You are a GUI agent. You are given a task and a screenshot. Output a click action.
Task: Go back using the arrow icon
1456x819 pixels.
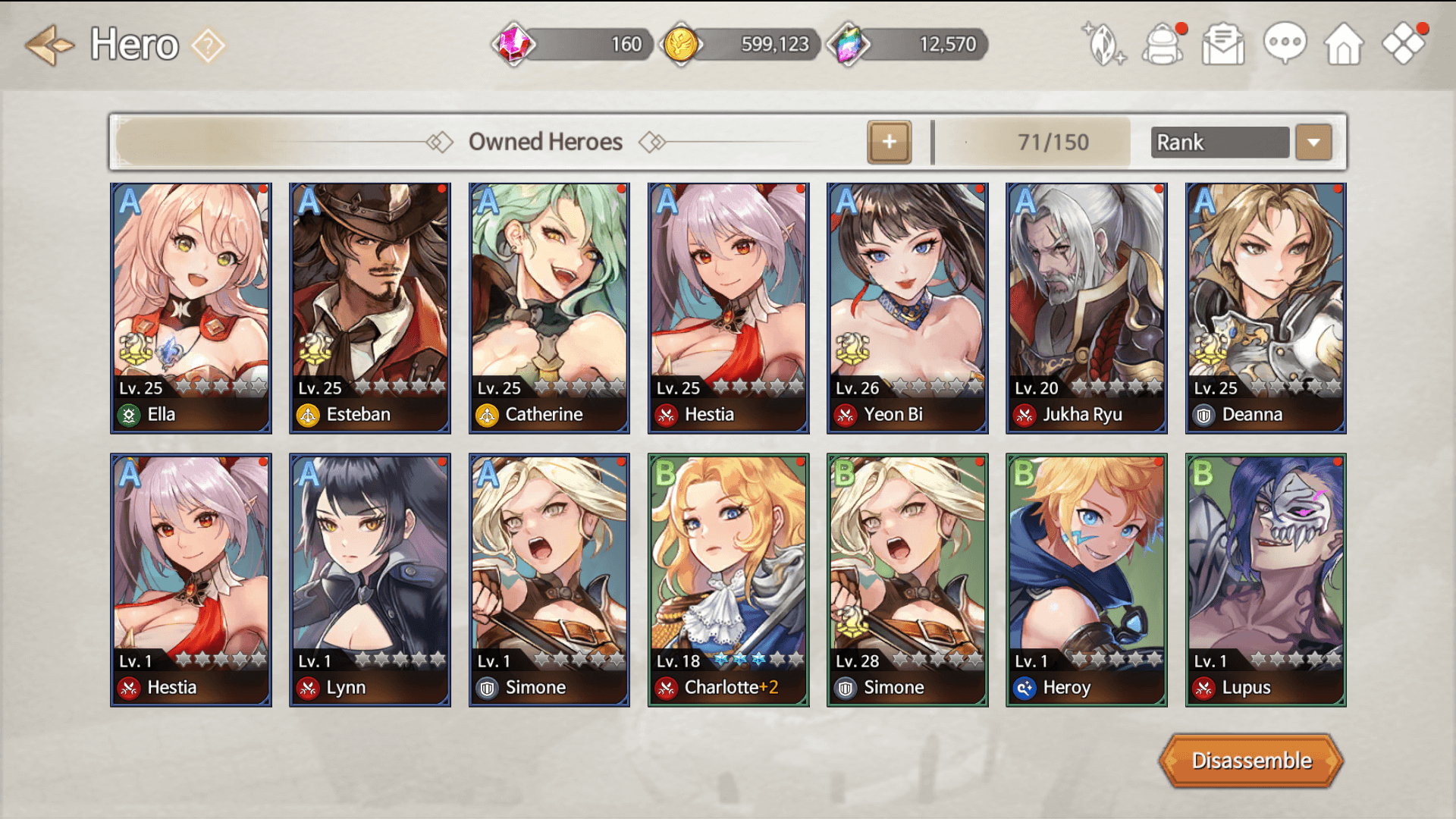coord(49,45)
